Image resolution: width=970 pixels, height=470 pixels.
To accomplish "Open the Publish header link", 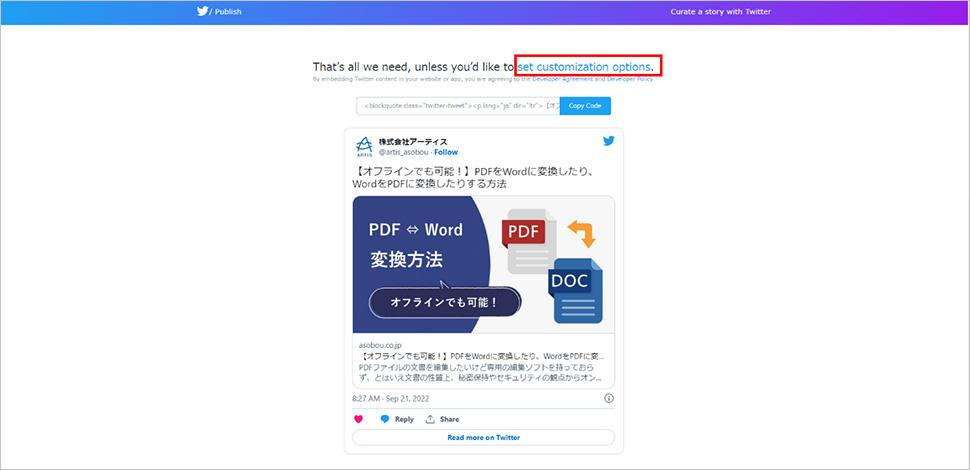I will coord(228,12).
